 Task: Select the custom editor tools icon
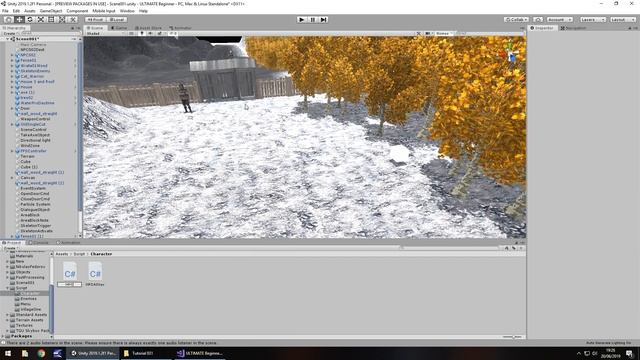(72, 20)
